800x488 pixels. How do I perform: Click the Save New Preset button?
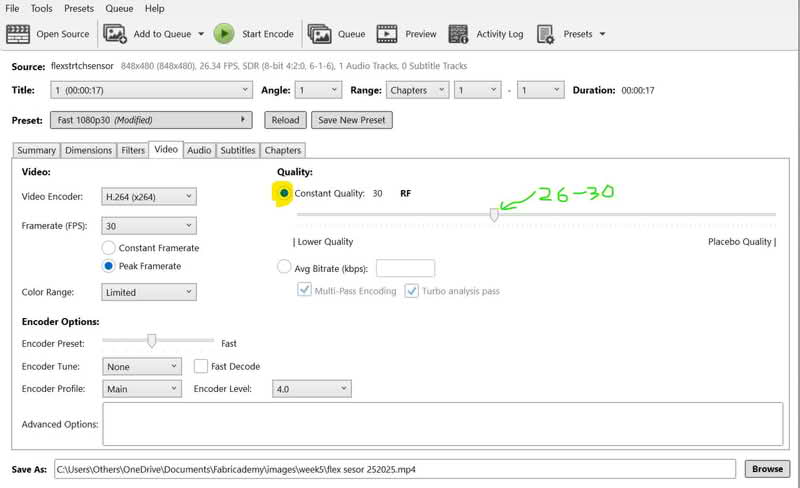pyautogui.click(x=351, y=120)
